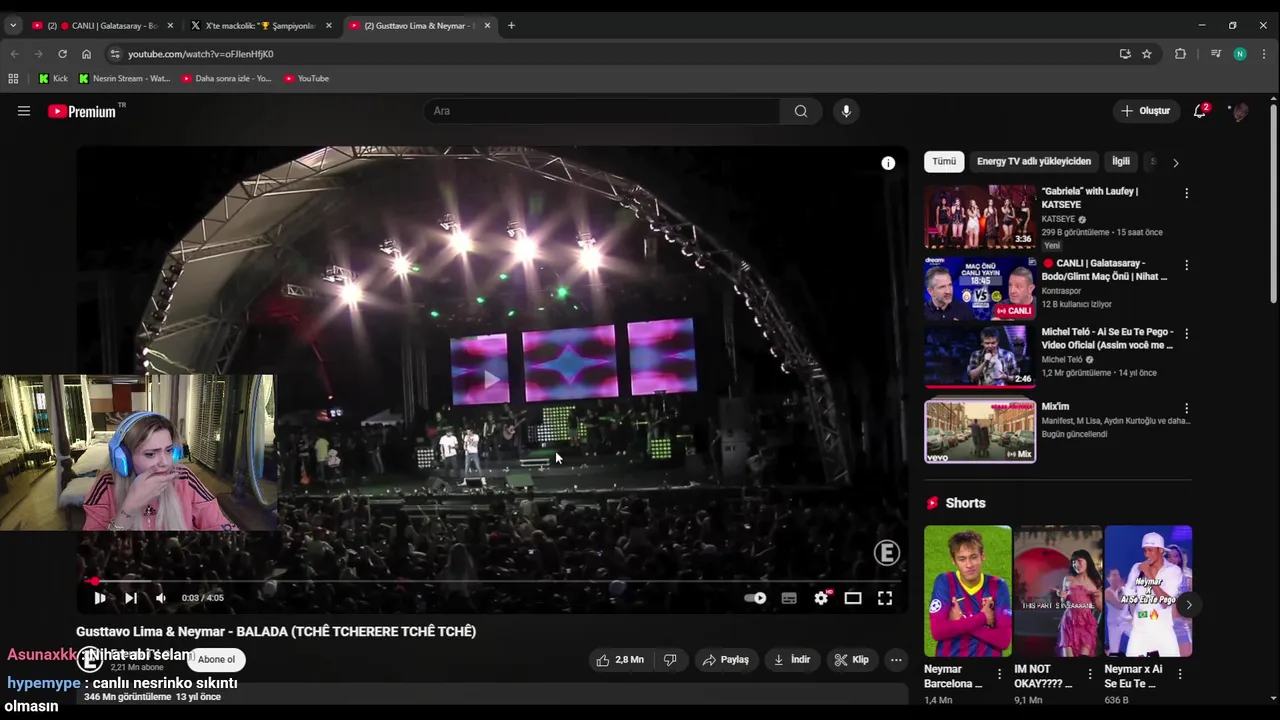
Task: Open the CANLI Galatasaray live stream thumbnail
Action: tap(980, 288)
